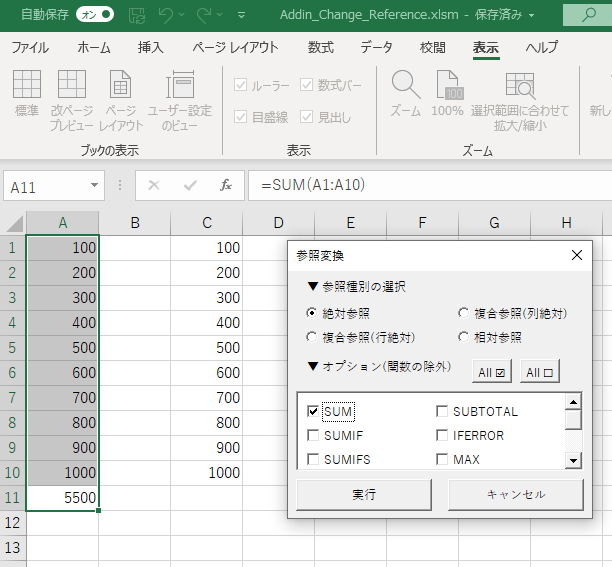Open the Undo history dropdown arrow
This screenshot has height=567, width=612.
click(x=181, y=15)
